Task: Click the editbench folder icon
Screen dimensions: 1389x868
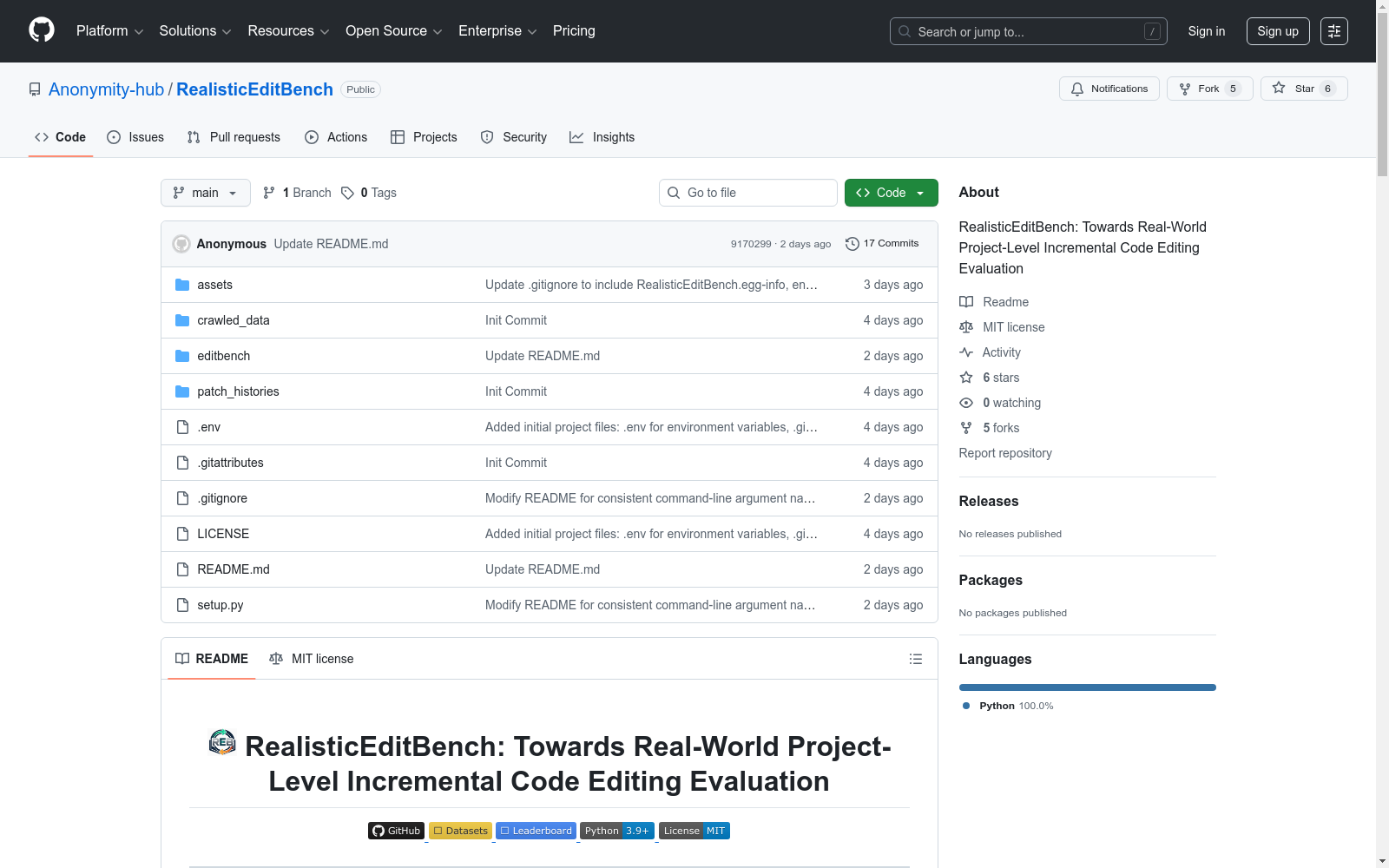Action: click(182, 356)
